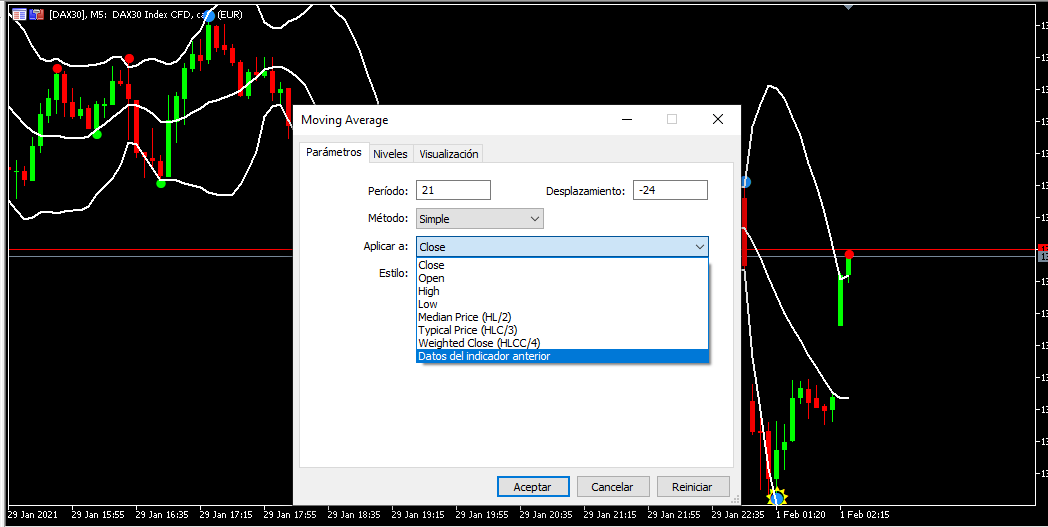Click the Reiniciar button
Viewport: 1048px width, 527px height.
pyautogui.click(x=692, y=487)
